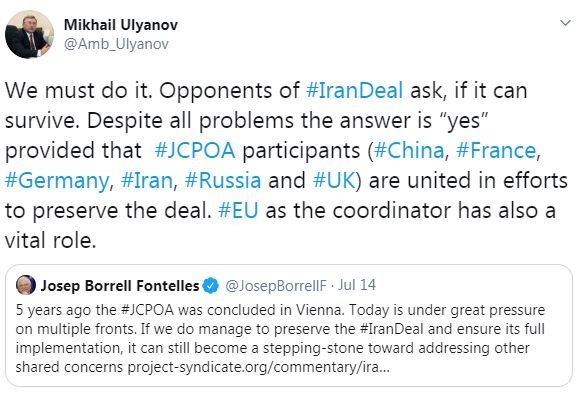Open the project-syndicate.org commentary link

pyautogui.click(x=259, y=368)
